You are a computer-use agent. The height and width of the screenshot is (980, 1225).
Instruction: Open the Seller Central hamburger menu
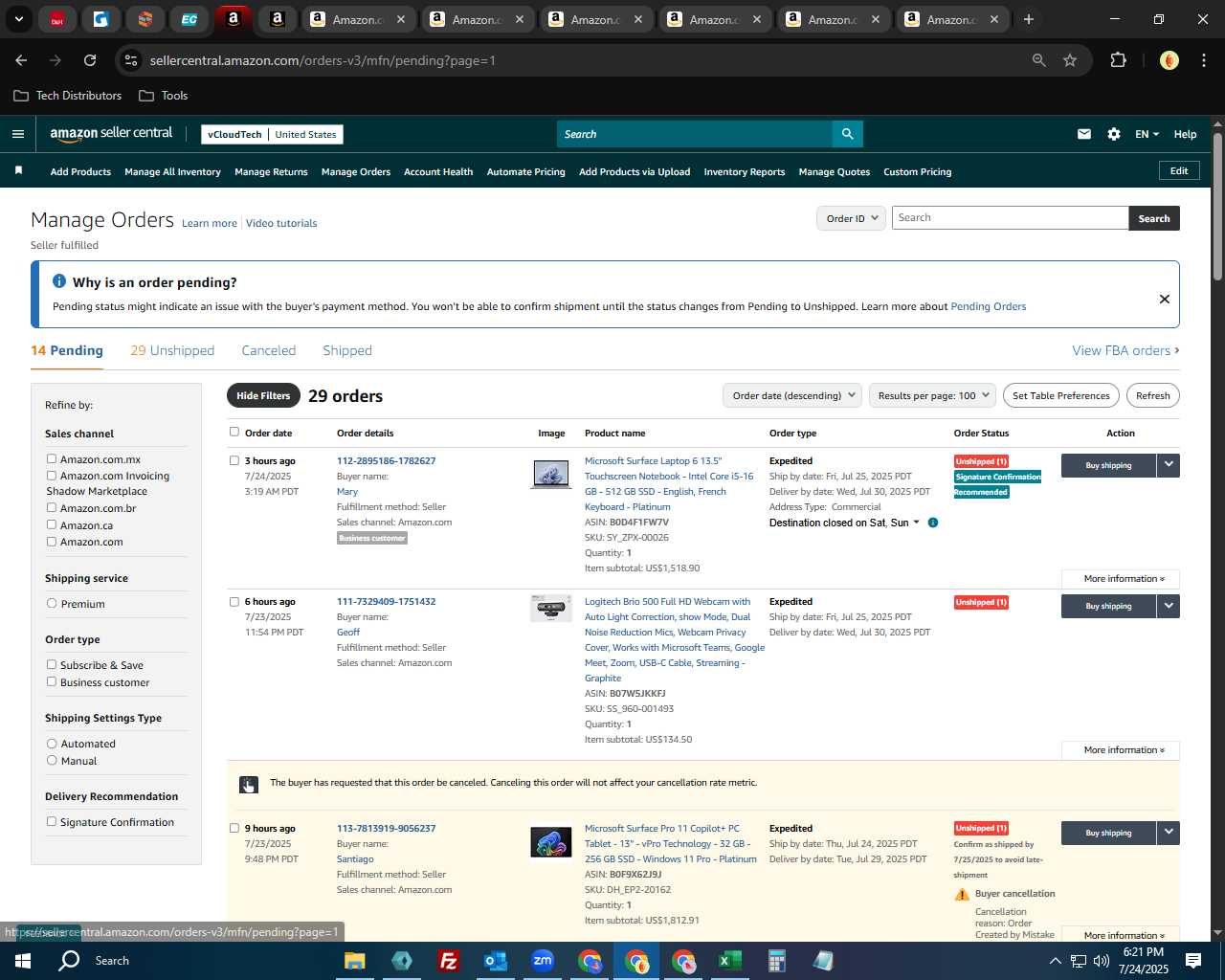point(17,134)
